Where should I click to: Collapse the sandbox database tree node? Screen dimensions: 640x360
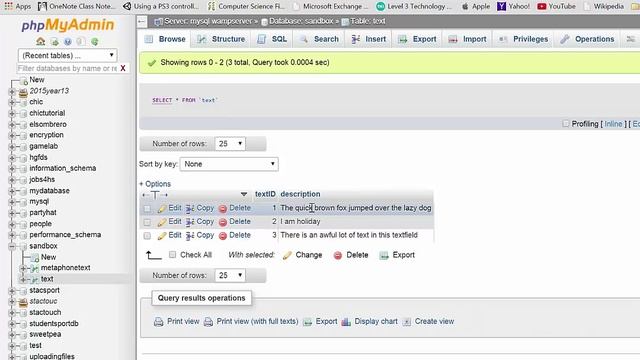point(12,246)
